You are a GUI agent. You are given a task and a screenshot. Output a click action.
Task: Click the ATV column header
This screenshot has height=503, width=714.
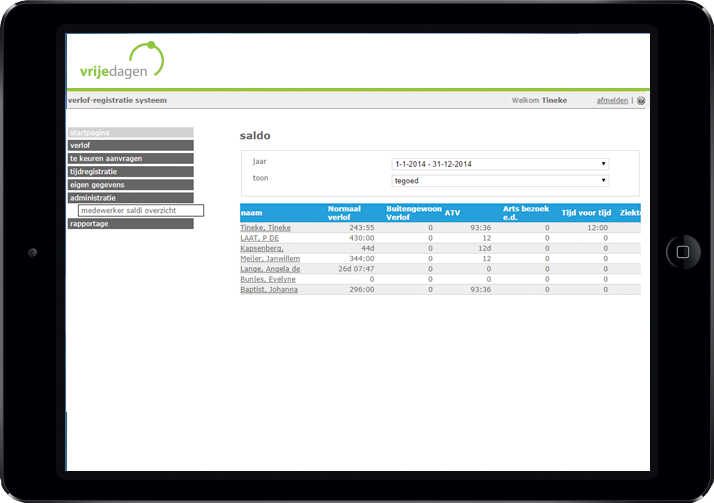tap(452, 213)
